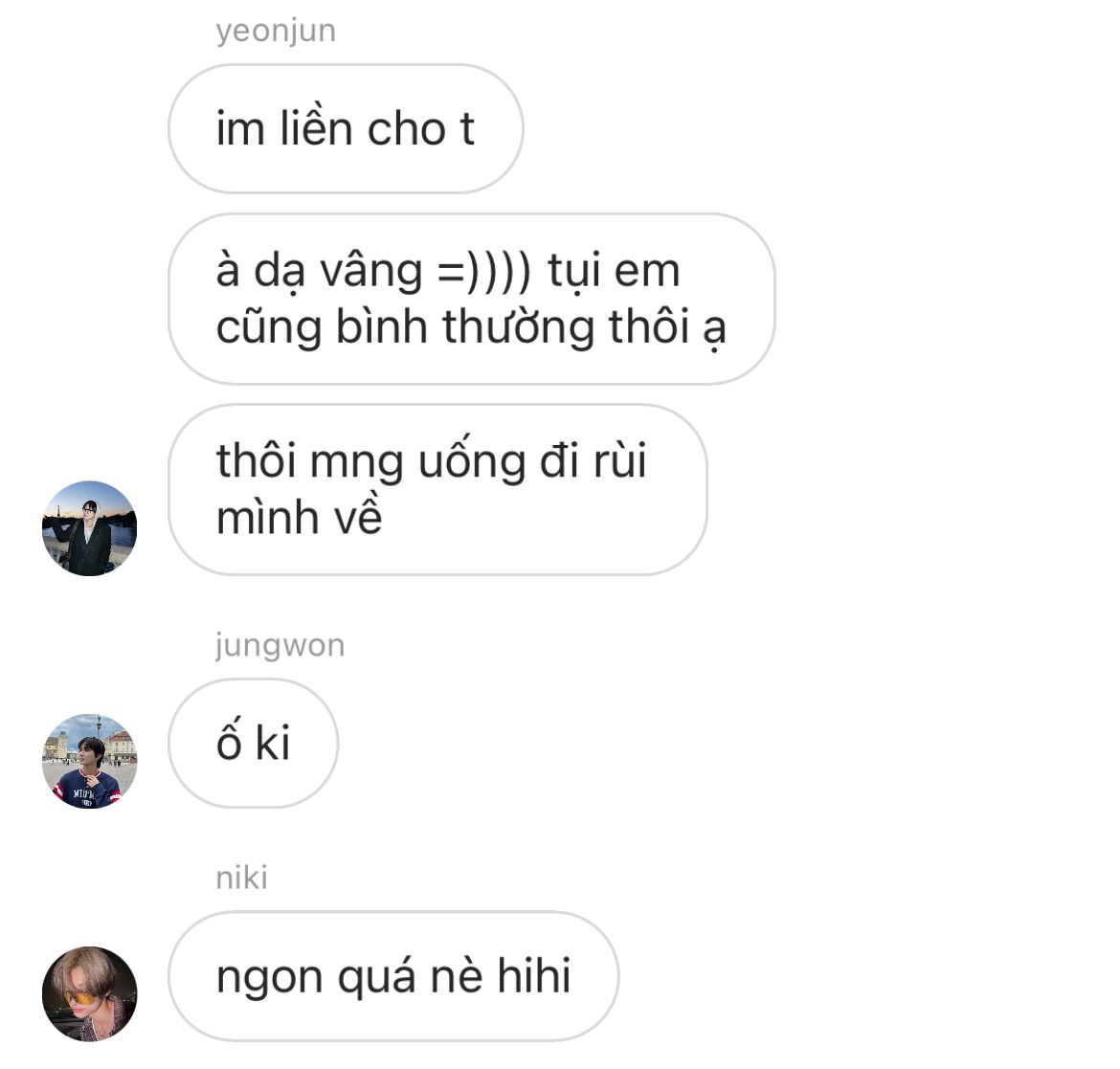Click the jungwon sender name label
Image resolution: width=1120 pixels, height=1069 pixels.
tap(280, 646)
